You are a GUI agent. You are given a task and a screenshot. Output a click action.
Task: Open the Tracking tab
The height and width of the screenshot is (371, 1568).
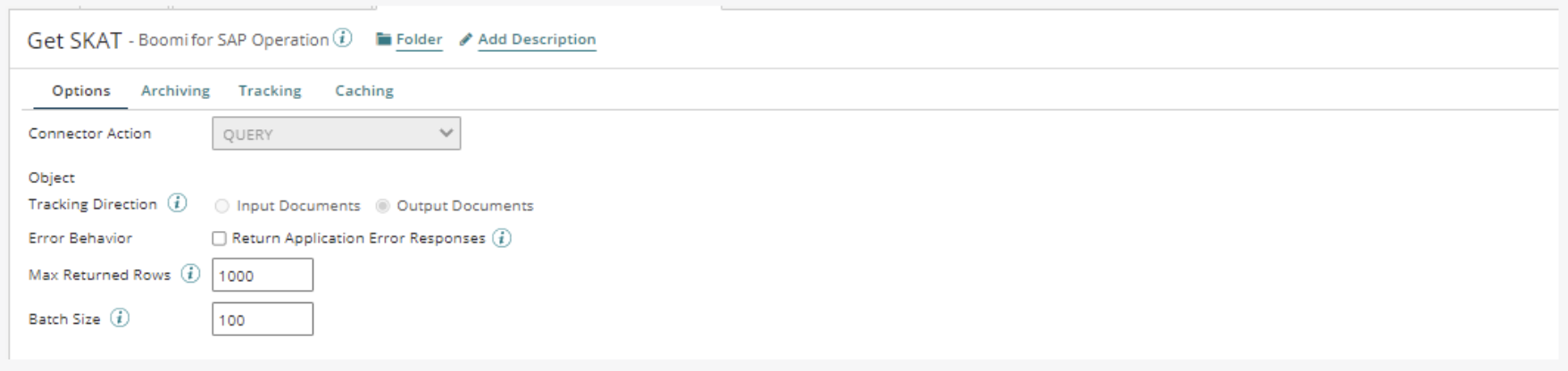click(x=270, y=91)
